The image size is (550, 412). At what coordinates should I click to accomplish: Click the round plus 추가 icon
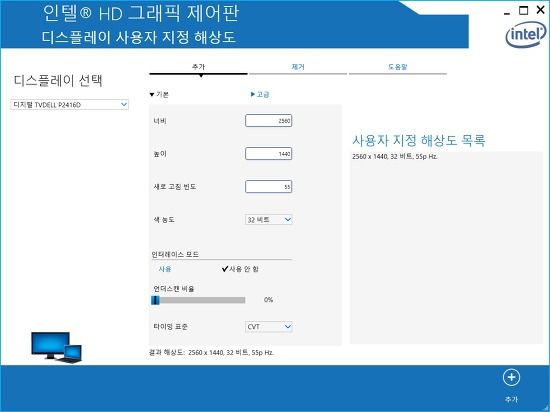(x=511, y=378)
